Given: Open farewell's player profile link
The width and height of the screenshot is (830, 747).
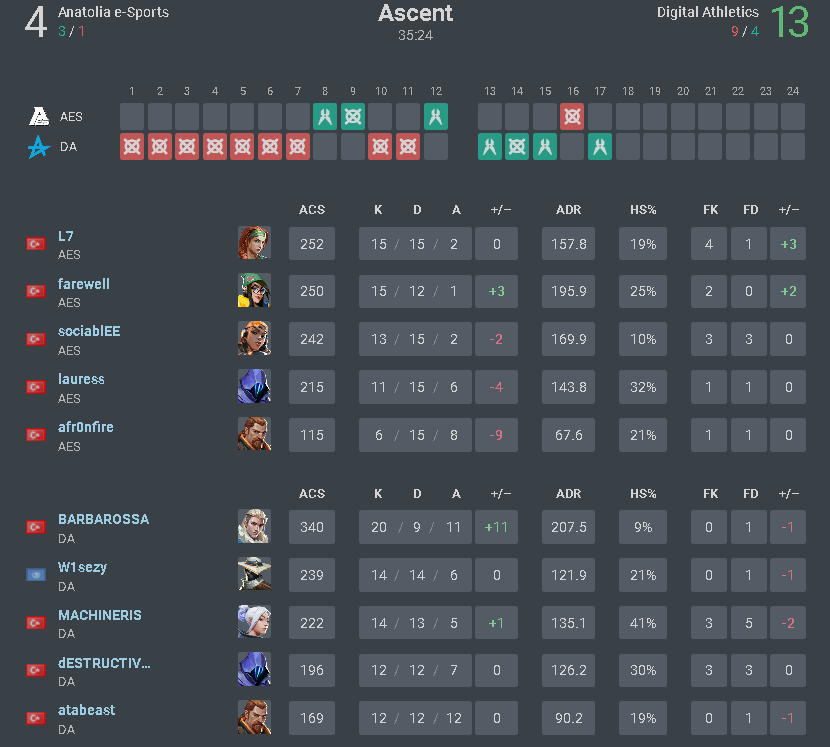Looking at the screenshot, I should (x=84, y=284).
